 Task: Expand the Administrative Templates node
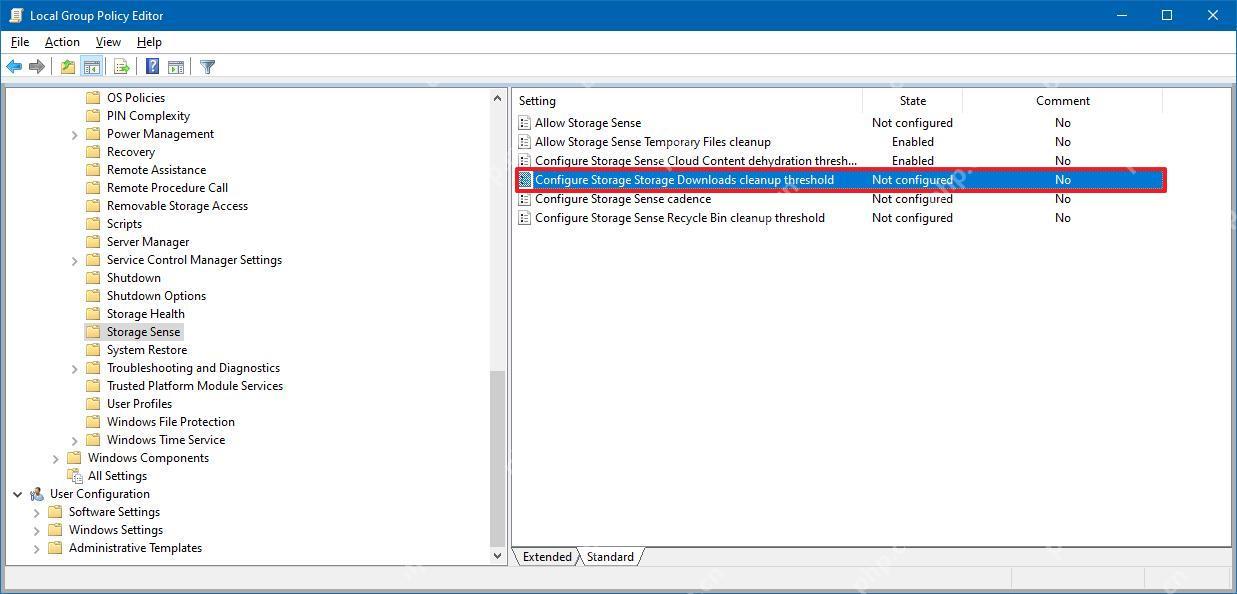point(37,548)
